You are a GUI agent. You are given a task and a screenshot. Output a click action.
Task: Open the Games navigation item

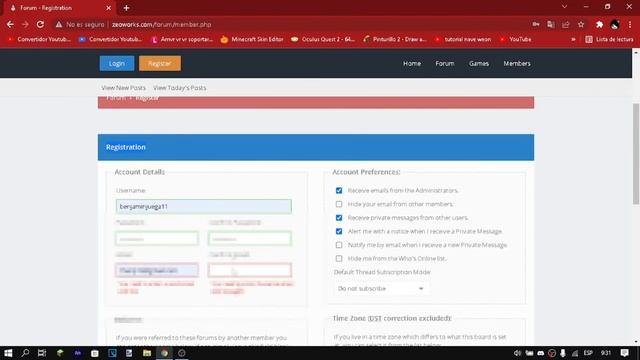[x=479, y=63]
